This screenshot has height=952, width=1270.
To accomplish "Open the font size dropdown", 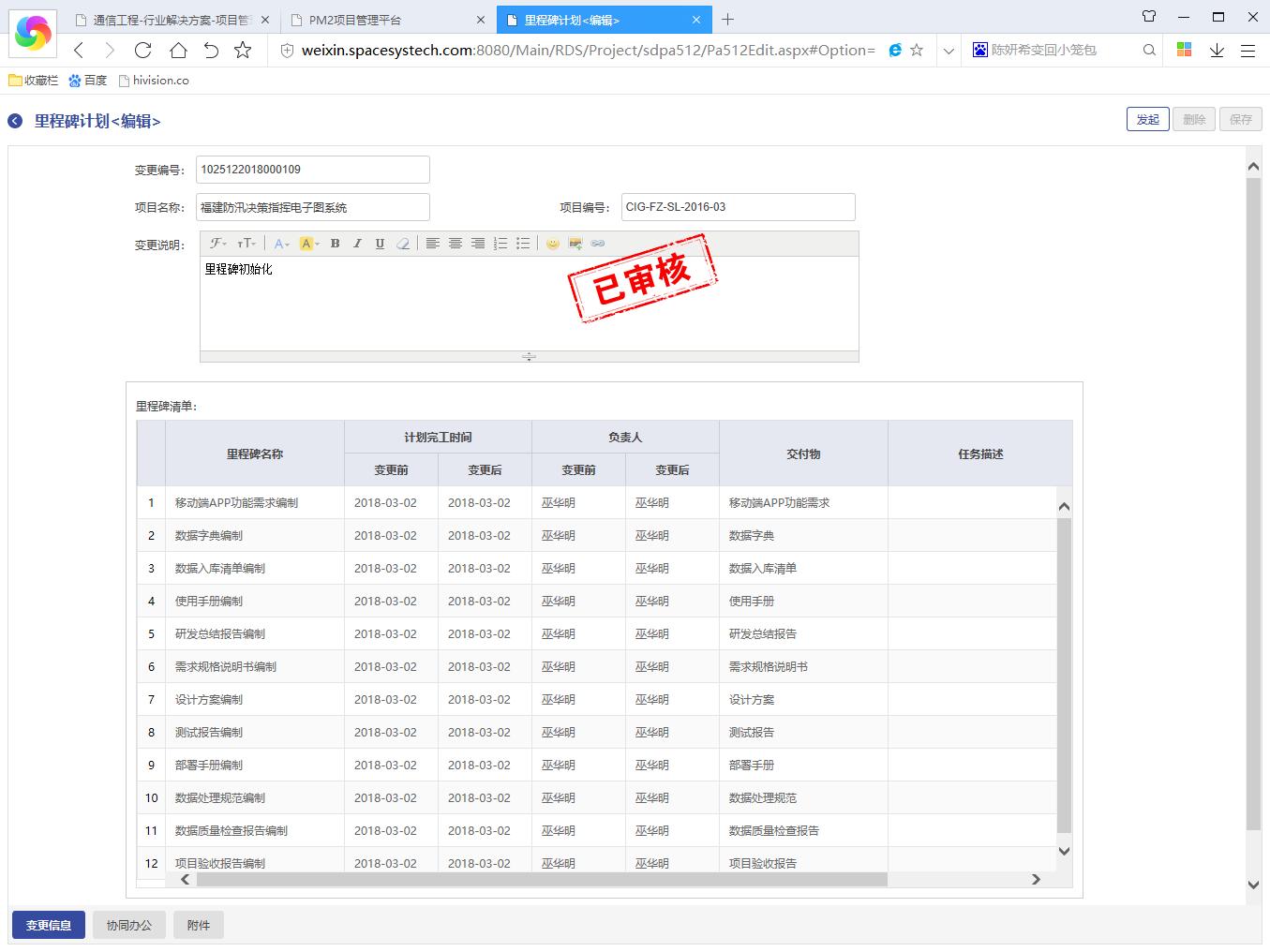I will coord(247,244).
